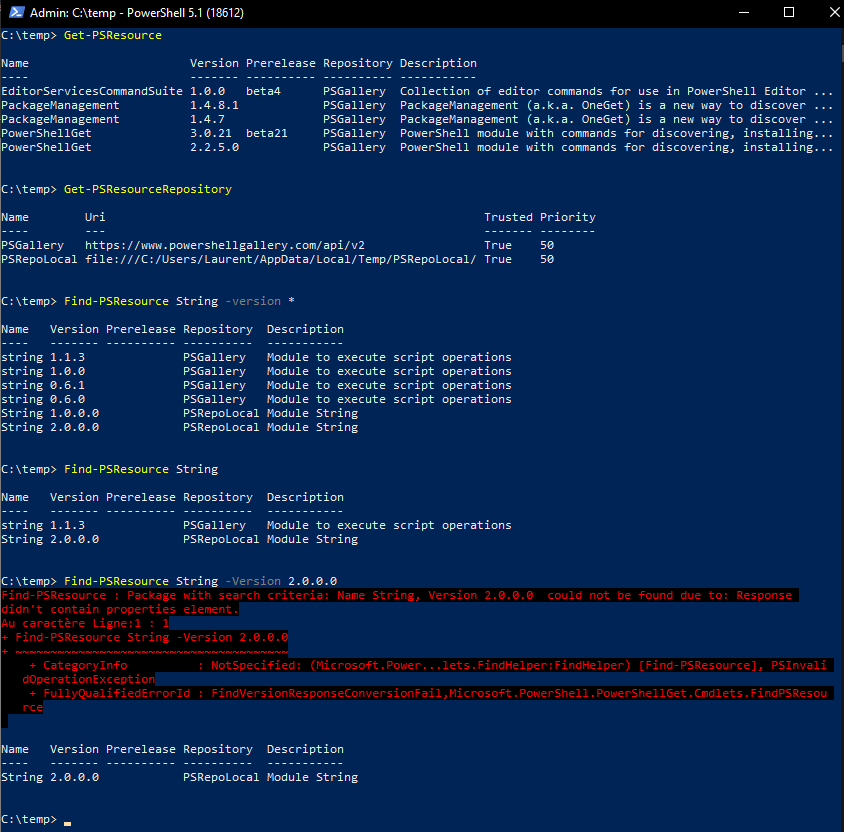Click the blinking cursor at the prompt
The height and width of the screenshot is (832, 844).
click(x=66, y=822)
